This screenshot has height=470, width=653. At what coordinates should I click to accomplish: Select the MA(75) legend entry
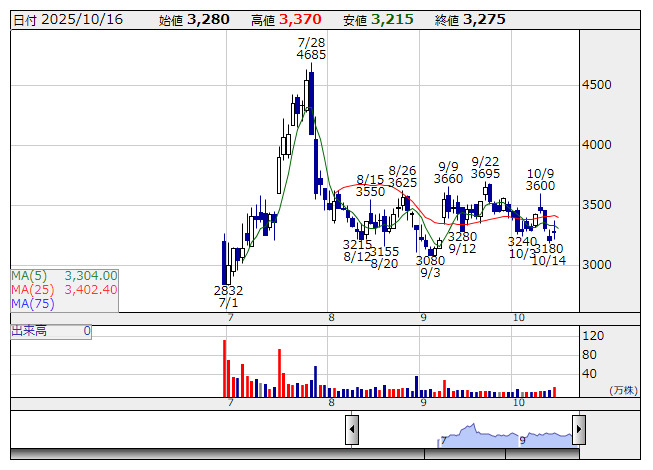click(30, 303)
